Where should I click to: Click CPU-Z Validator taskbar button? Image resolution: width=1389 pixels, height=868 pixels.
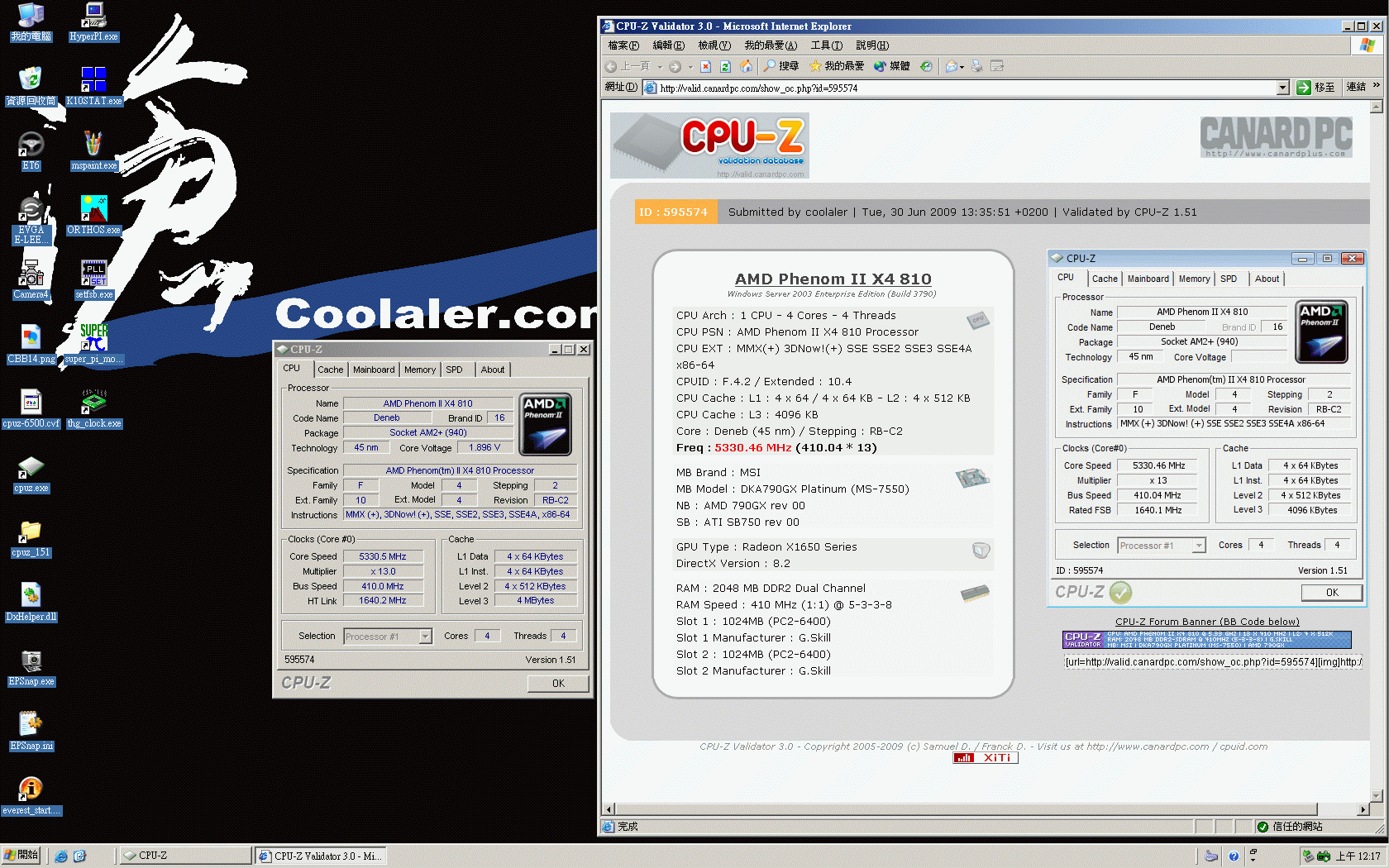tap(320, 856)
